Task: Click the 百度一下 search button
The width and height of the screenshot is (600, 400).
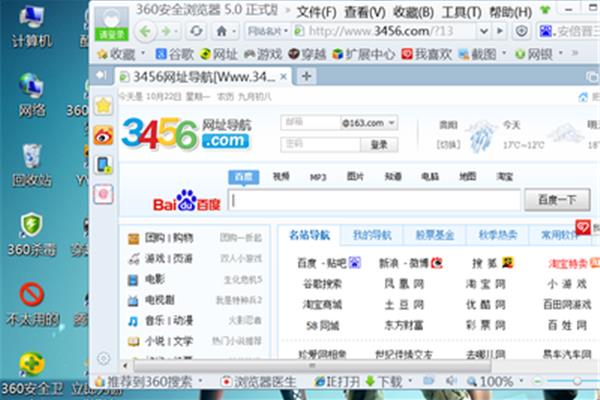Action: point(557,199)
